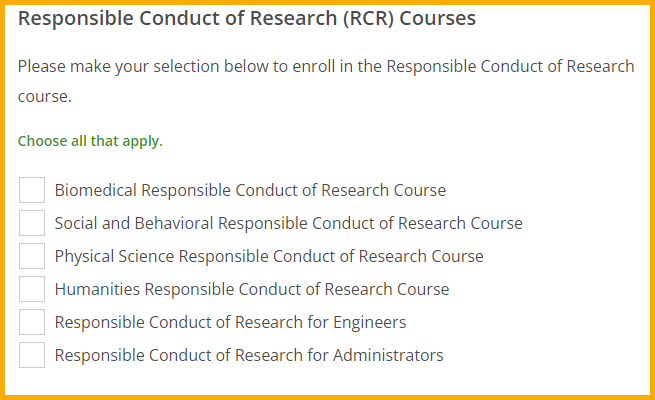The width and height of the screenshot is (655, 400).
Task: Select the Humanities course checkbox
Action: pos(32,289)
